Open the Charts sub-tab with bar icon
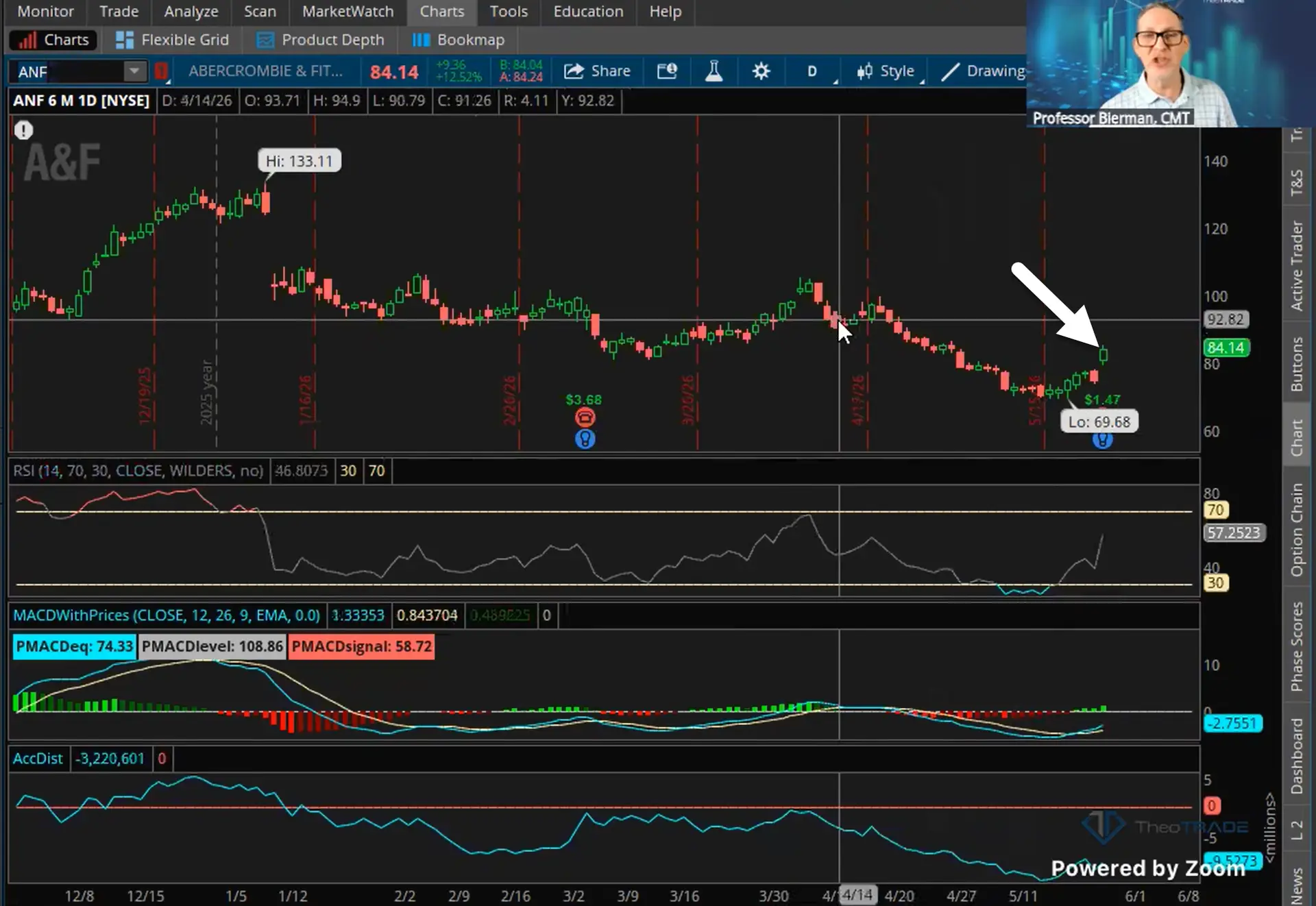The height and width of the screenshot is (906, 1316). (53, 40)
